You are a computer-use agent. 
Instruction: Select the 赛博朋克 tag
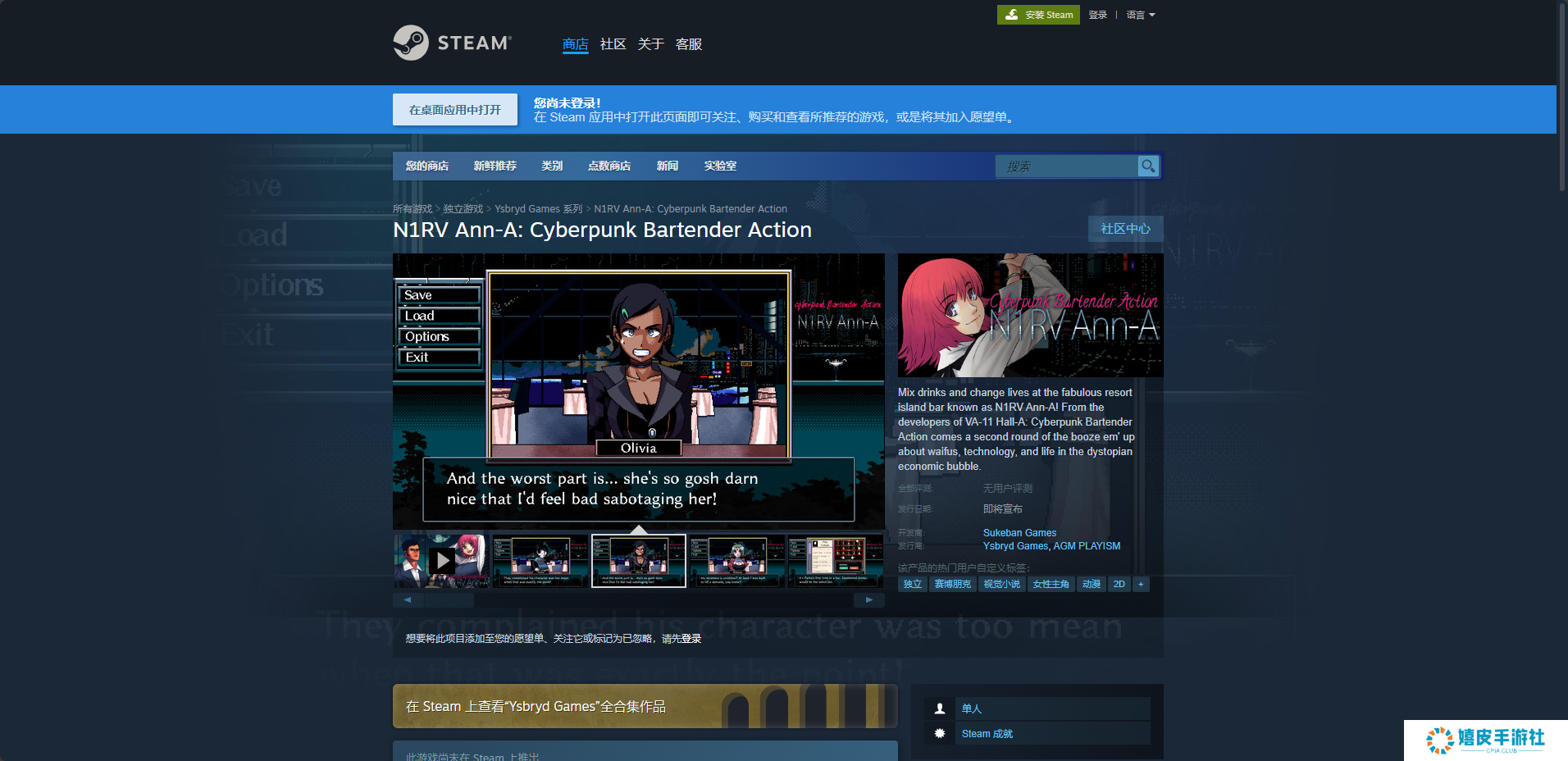point(952,585)
